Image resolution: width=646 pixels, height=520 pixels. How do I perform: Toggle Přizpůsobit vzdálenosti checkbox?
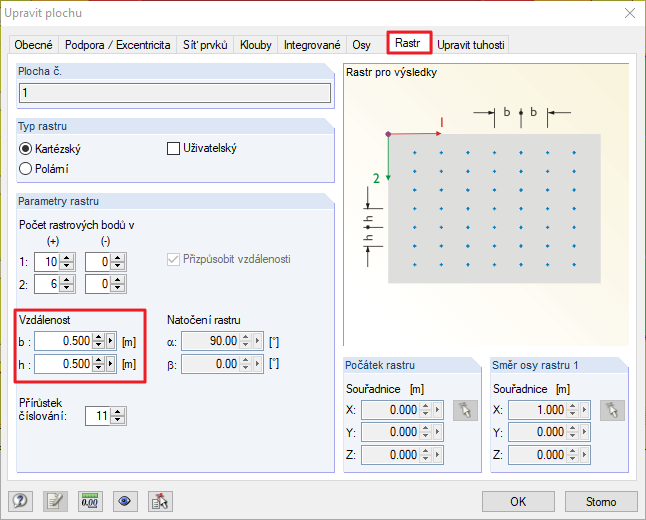coord(173,259)
